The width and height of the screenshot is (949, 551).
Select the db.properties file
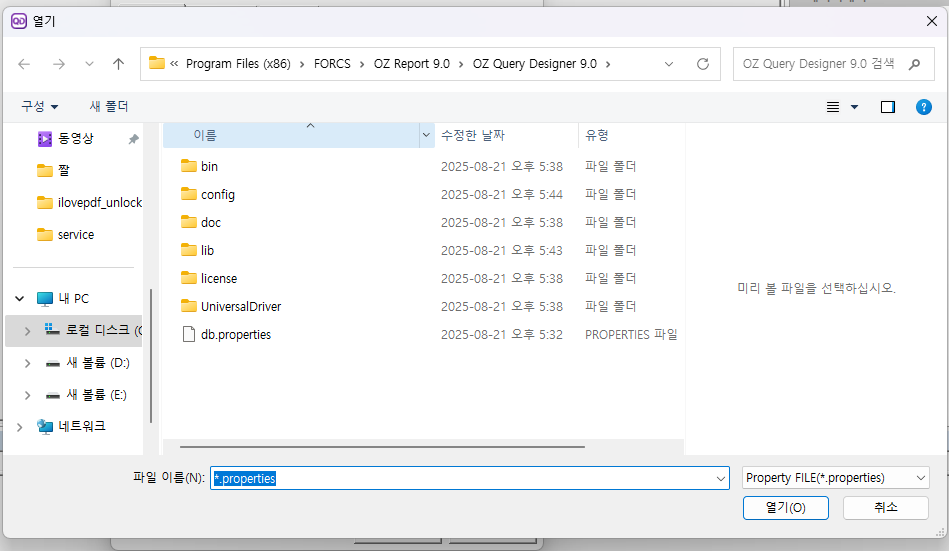(235, 334)
